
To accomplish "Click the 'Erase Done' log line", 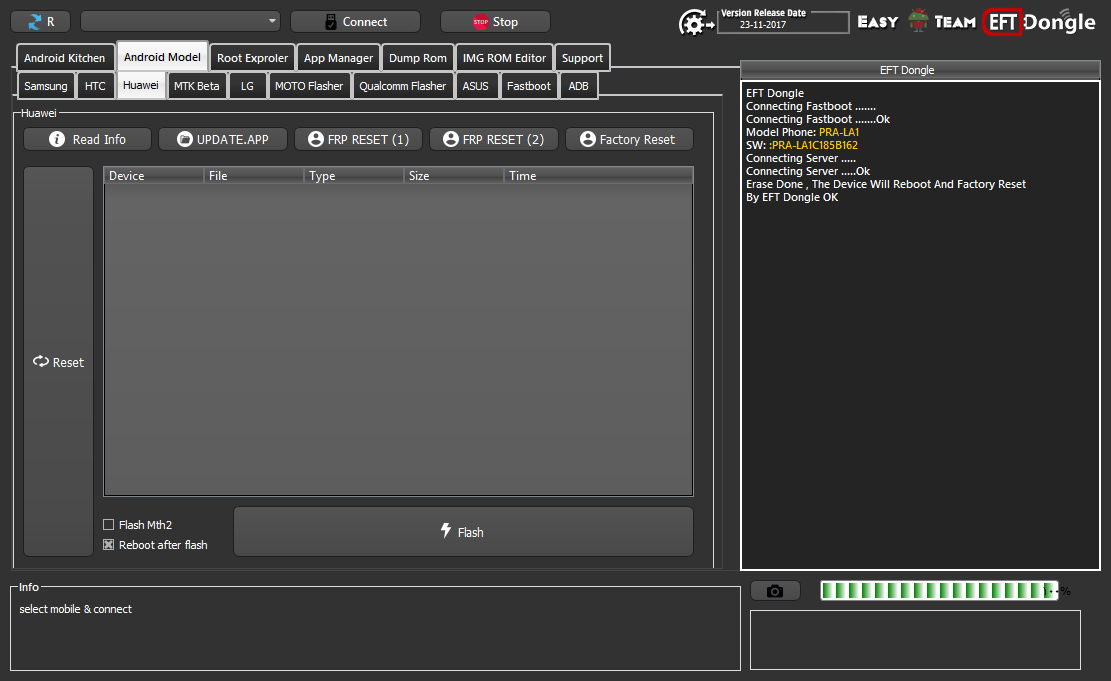I will (x=886, y=184).
